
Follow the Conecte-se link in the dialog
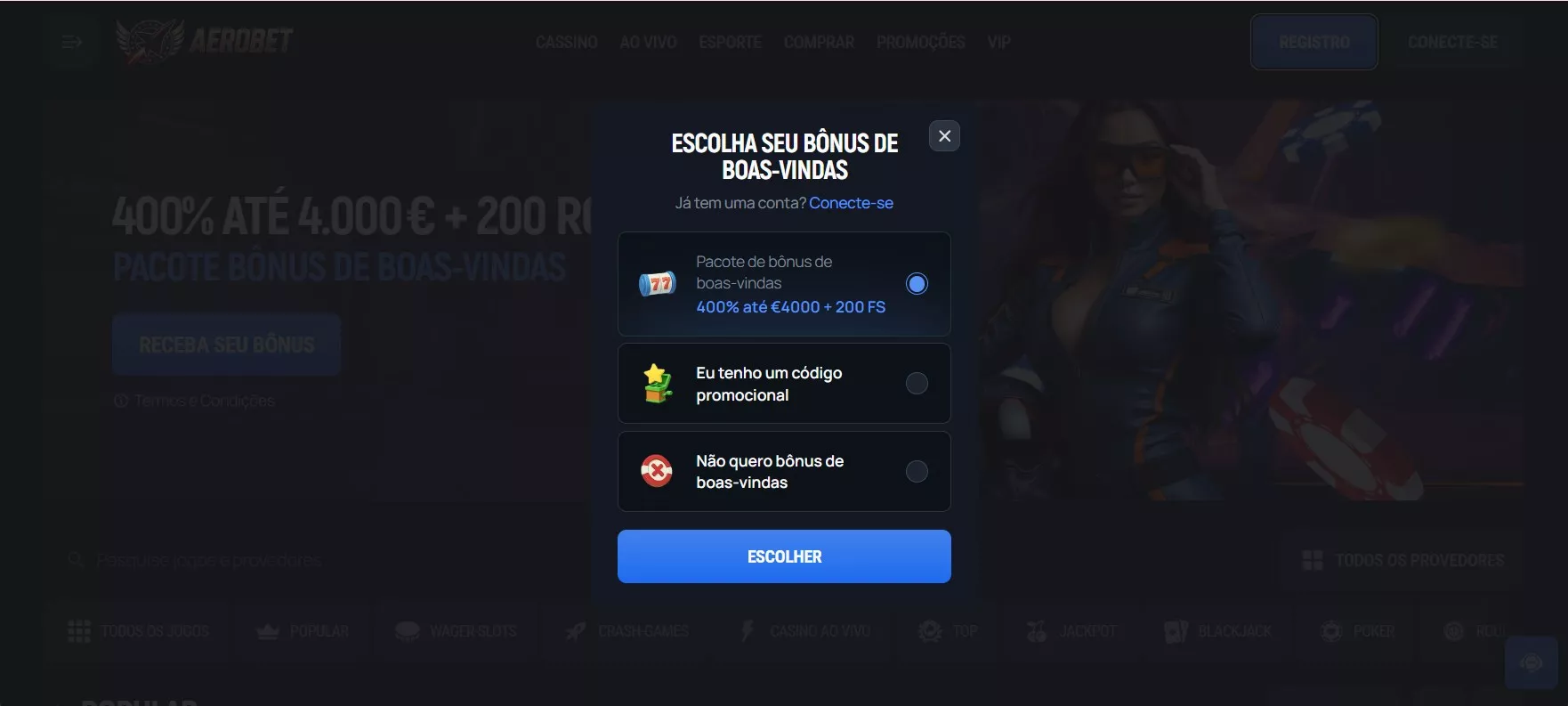851,203
